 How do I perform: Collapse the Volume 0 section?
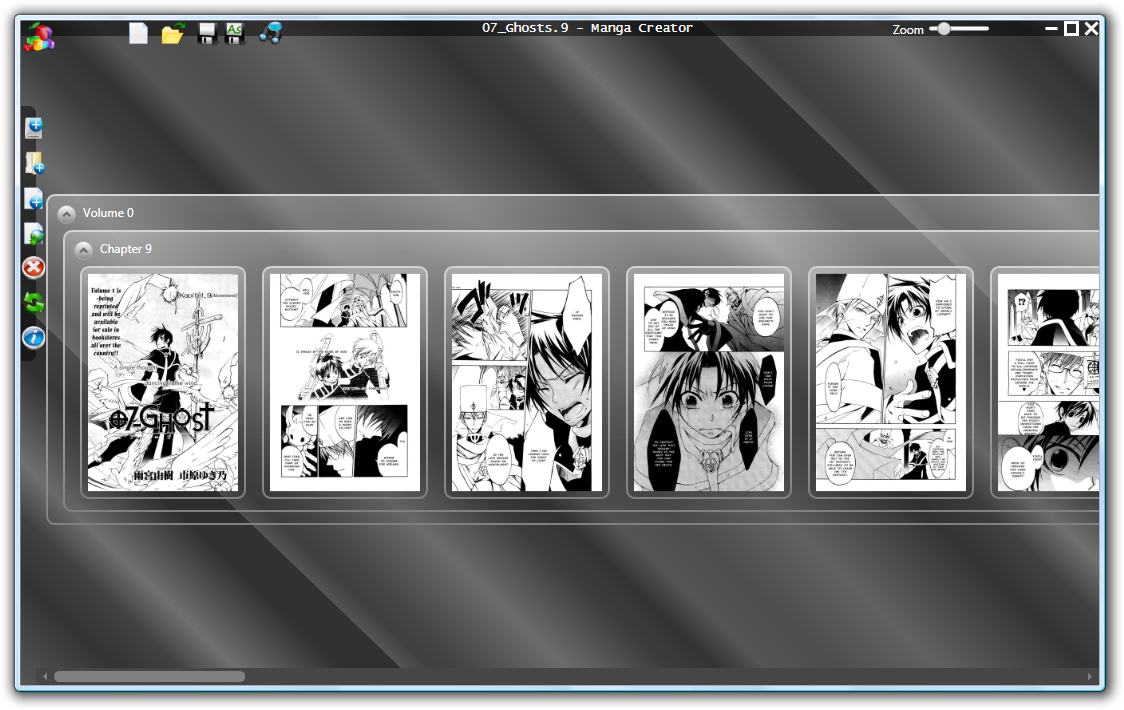(66, 213)
